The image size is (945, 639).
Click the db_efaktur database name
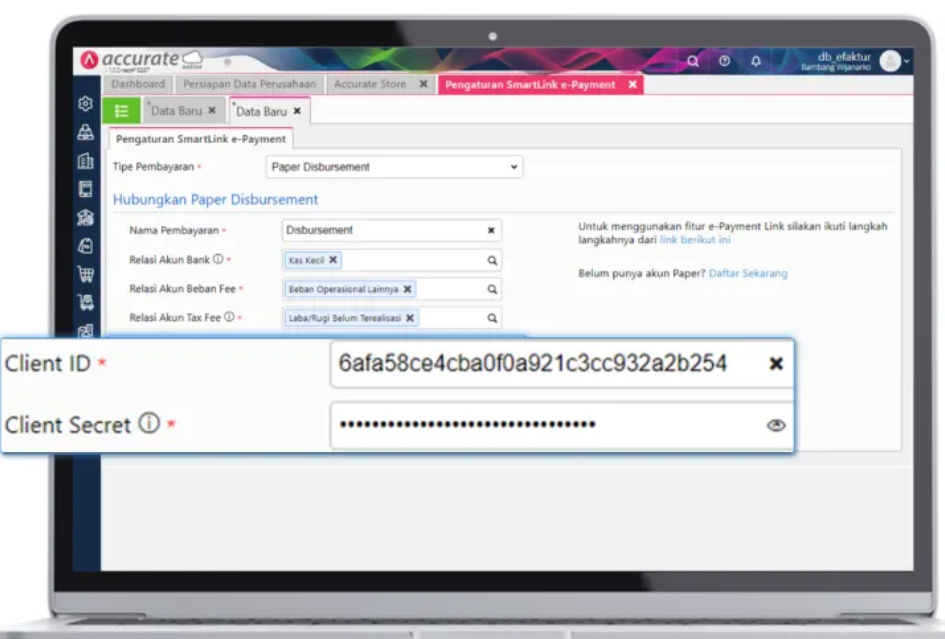[x=844, y=57]
